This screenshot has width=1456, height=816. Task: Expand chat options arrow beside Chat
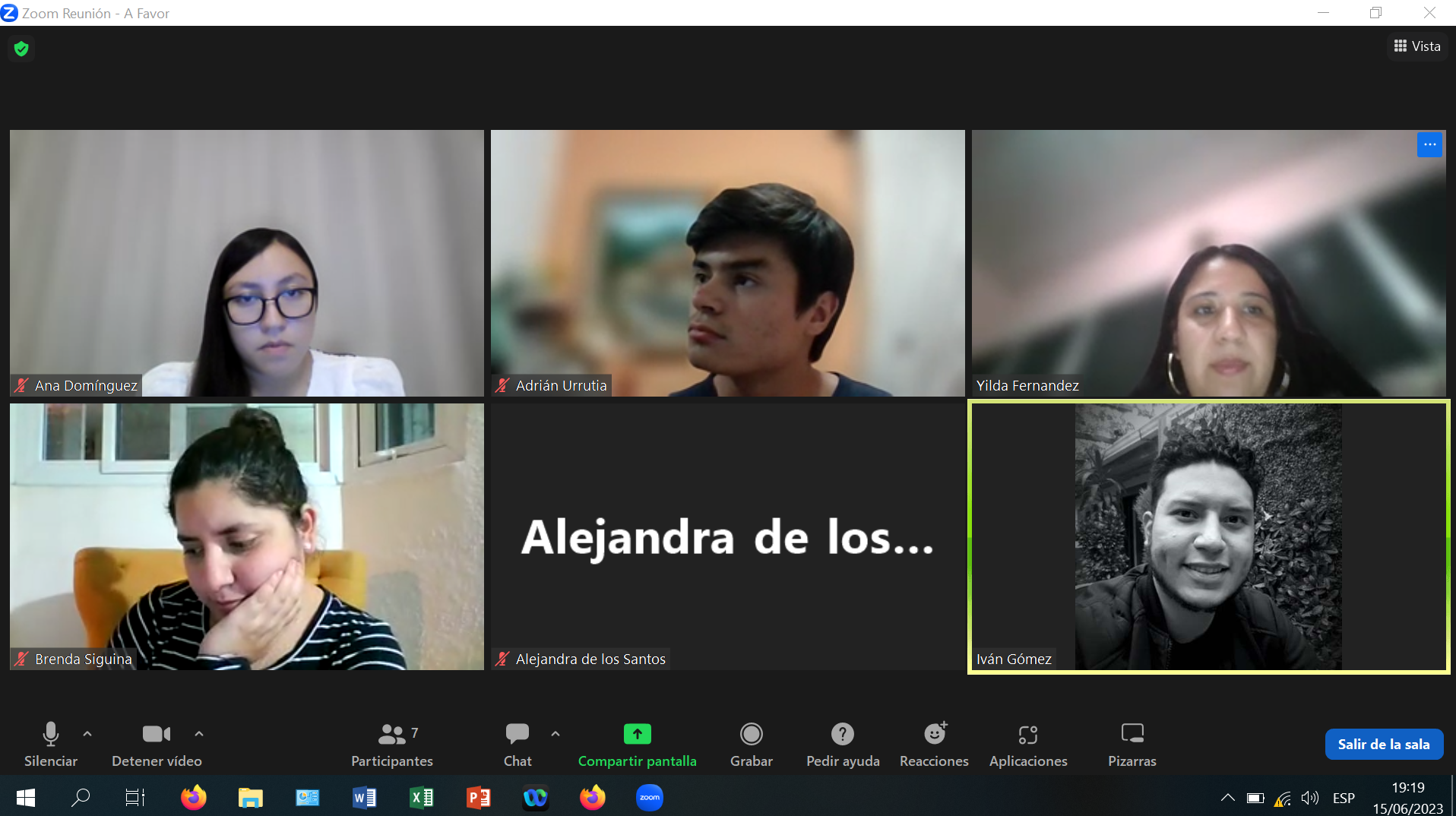555,734
